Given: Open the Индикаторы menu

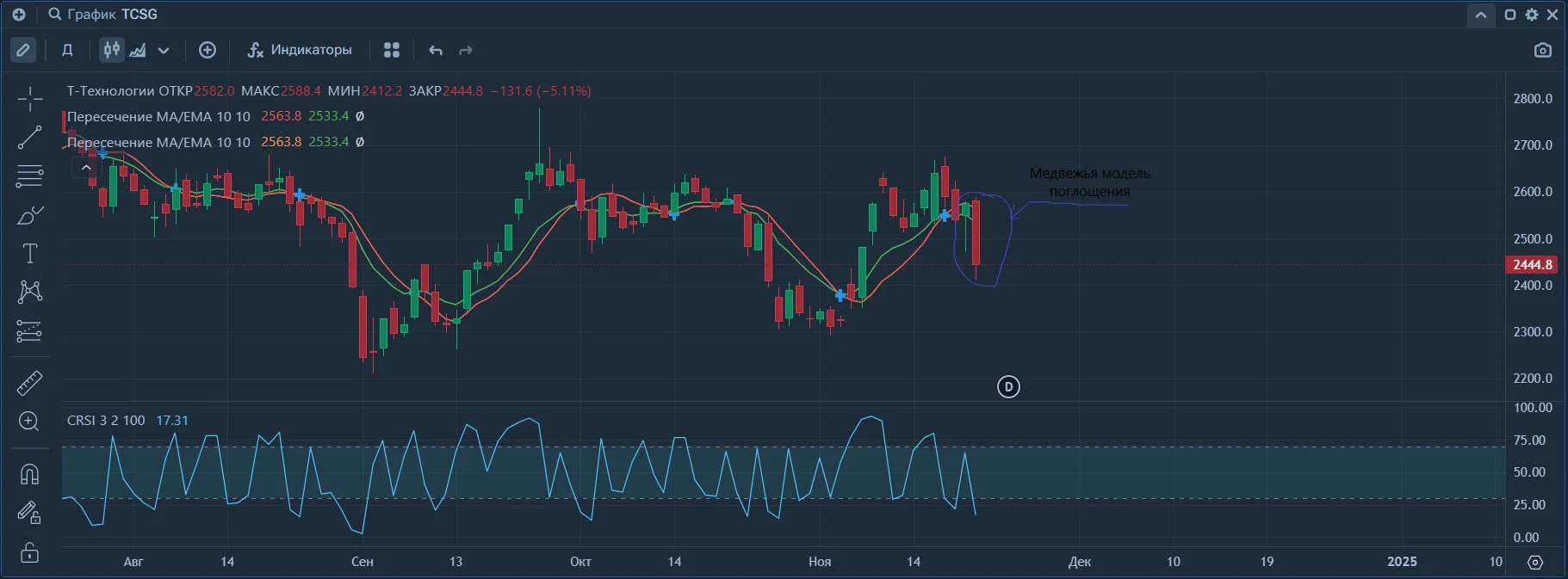Looking at the screenshot, I should [x=300, y=50].
